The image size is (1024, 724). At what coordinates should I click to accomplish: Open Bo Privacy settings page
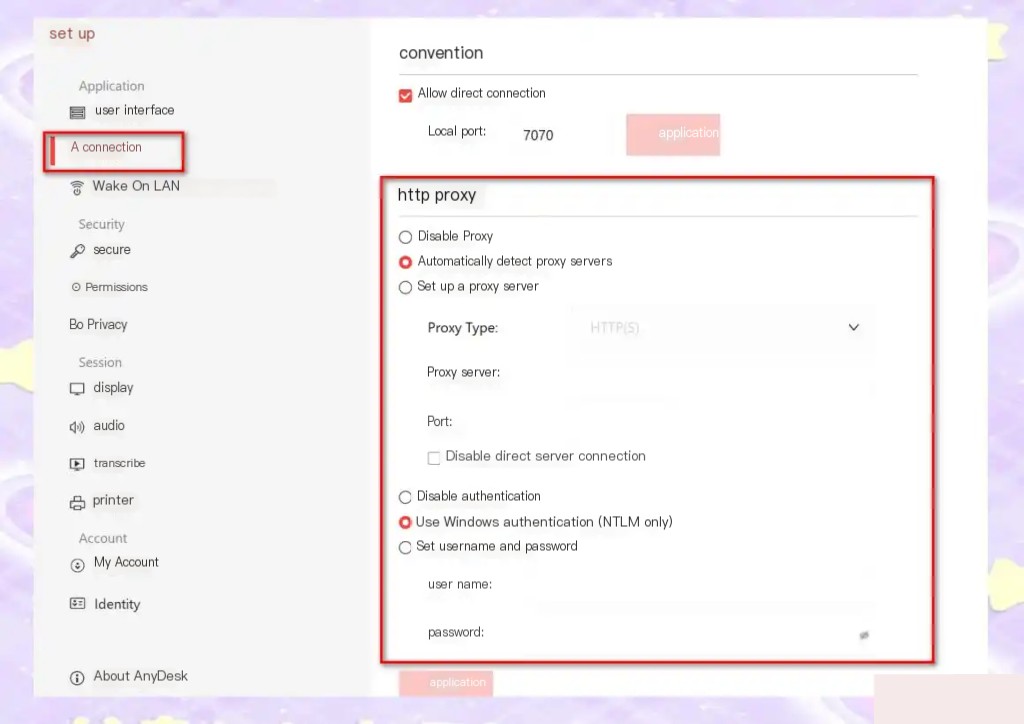[x=98, y=324]
